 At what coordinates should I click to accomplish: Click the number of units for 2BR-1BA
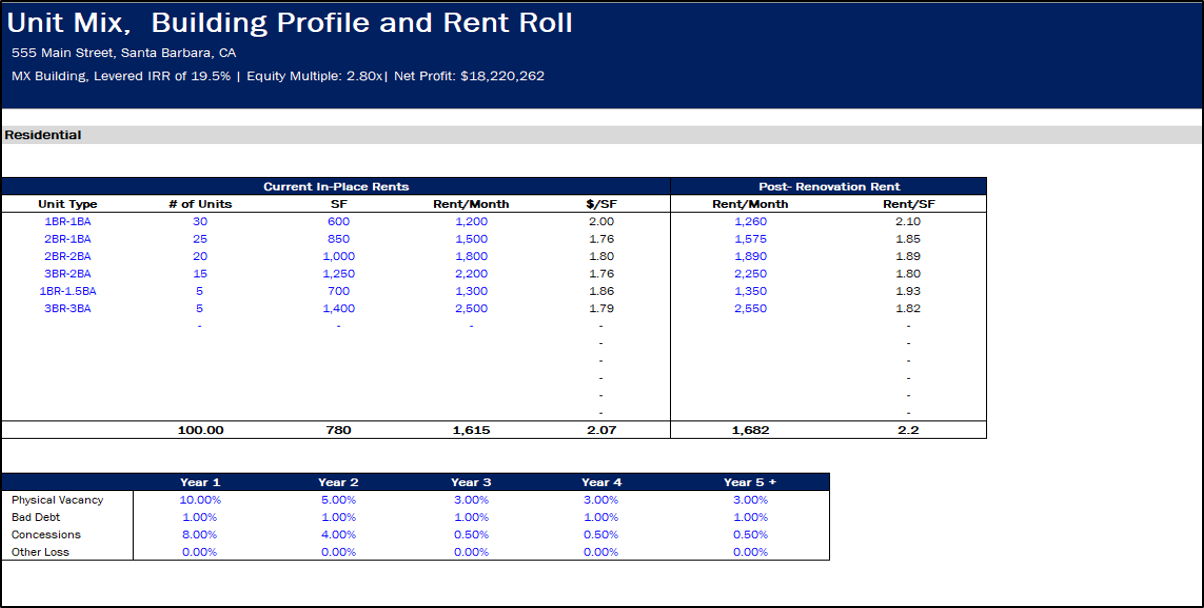pos(199,239)
